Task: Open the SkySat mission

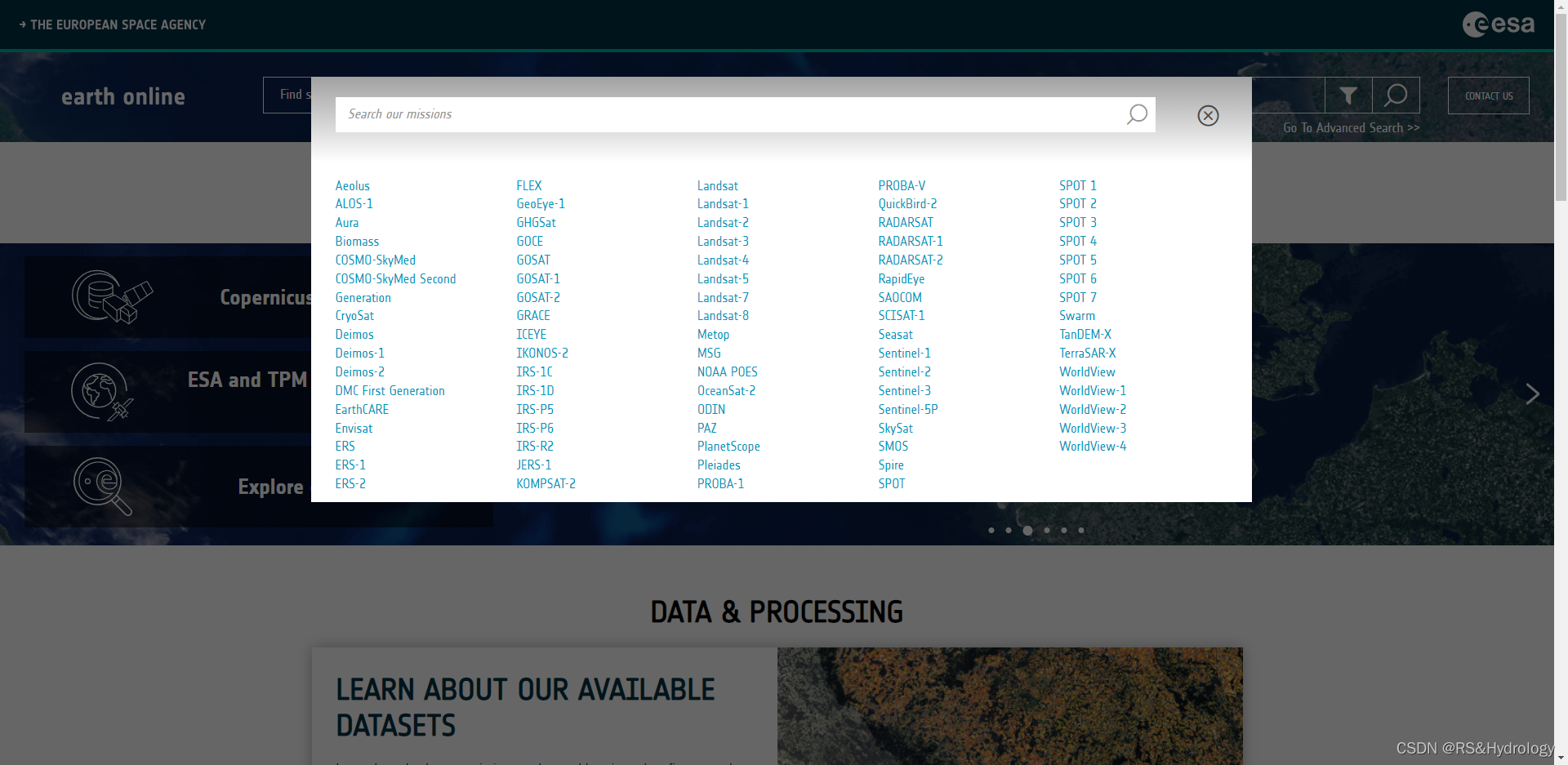Action: coord(895,429)
